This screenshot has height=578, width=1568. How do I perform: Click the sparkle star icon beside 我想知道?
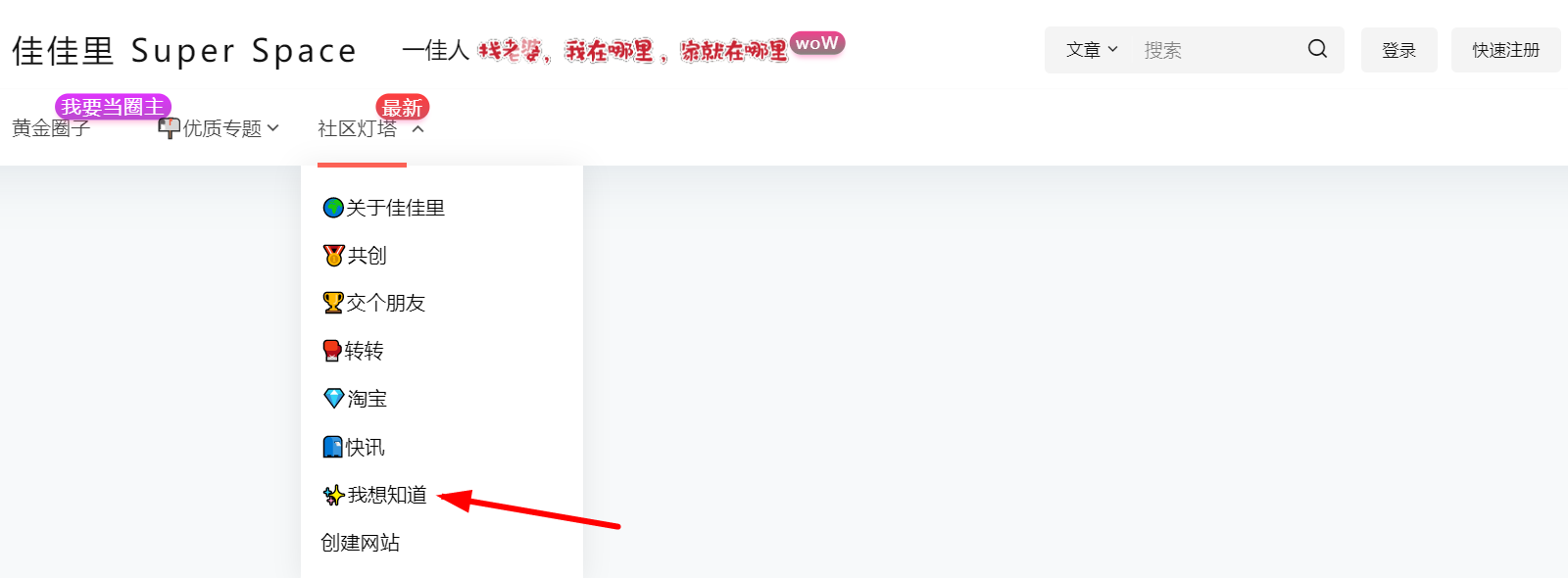[x=334, y=495]
